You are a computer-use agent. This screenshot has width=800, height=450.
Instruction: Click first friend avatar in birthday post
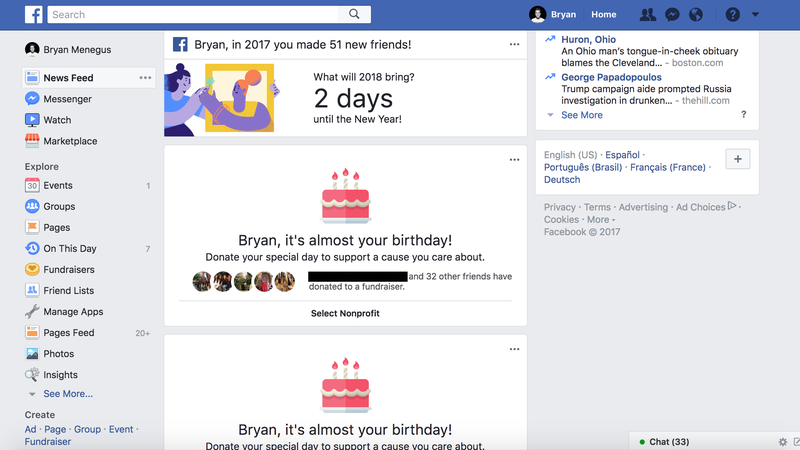[x=202, y=281]
